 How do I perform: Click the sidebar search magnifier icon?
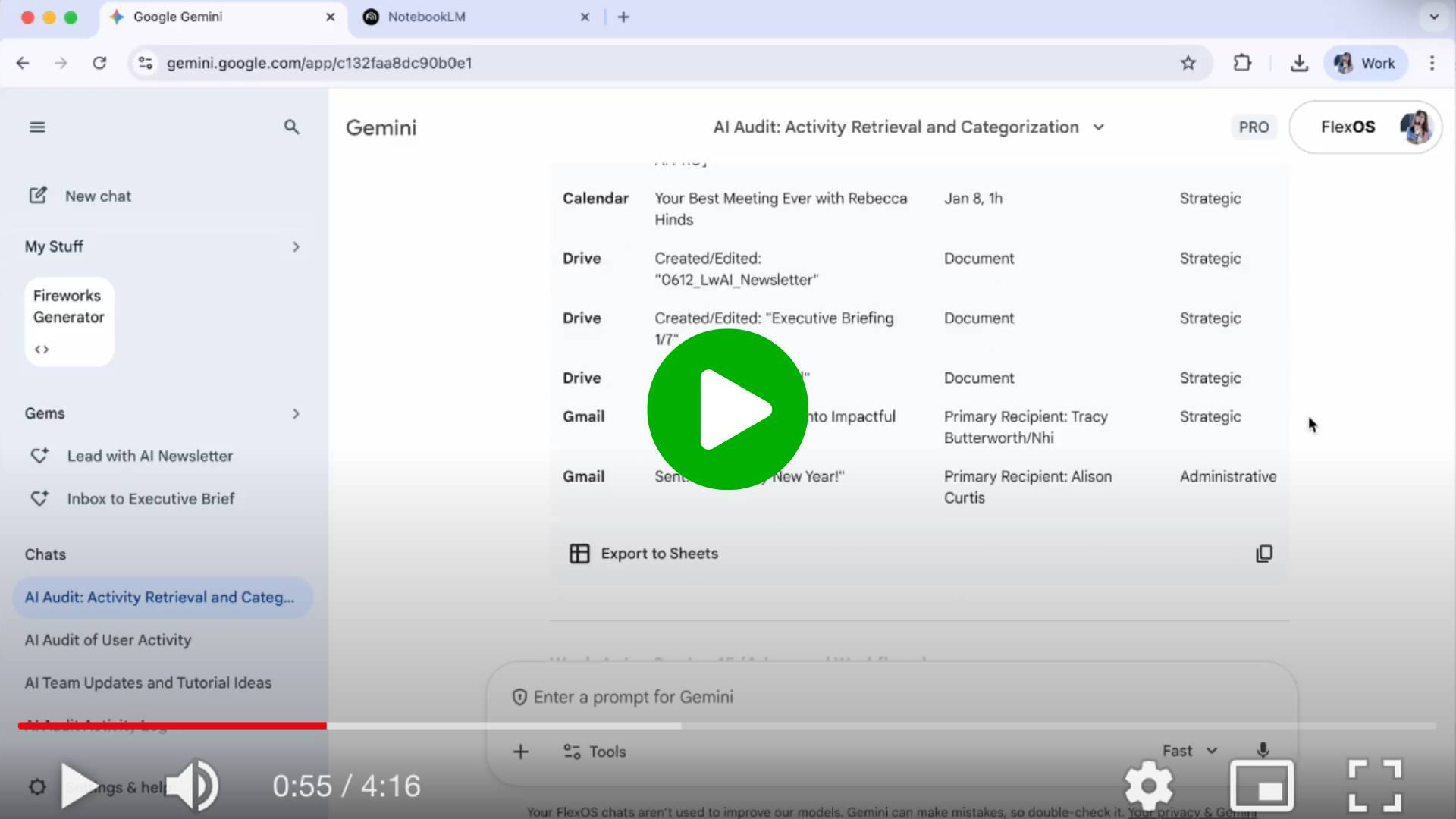(291, 127)
